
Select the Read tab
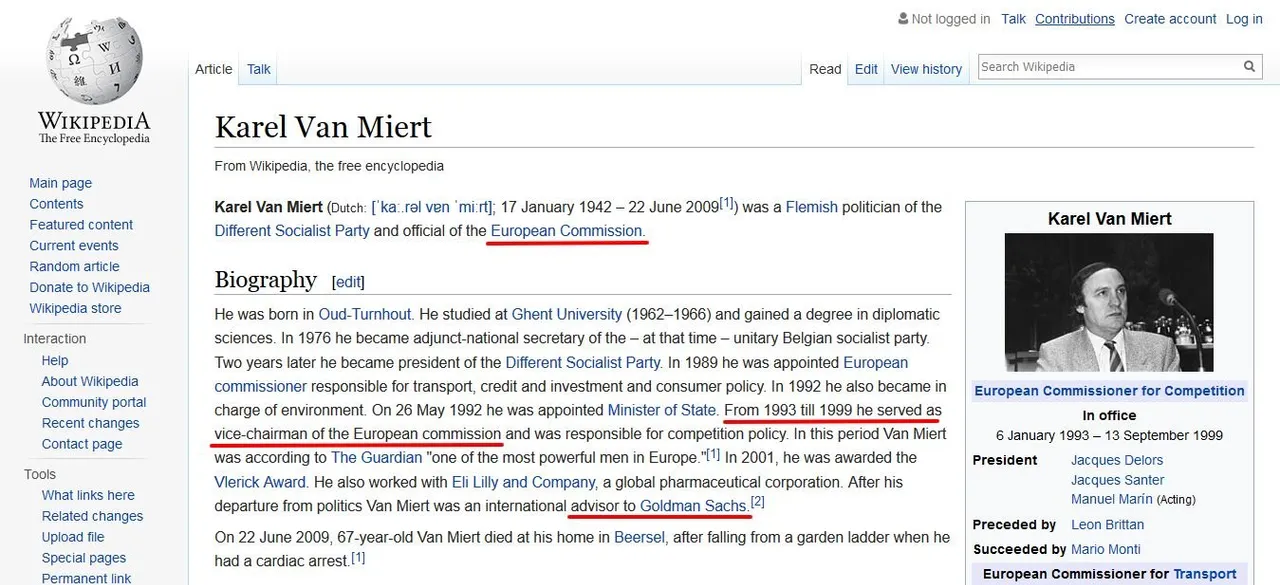[825, 69]
